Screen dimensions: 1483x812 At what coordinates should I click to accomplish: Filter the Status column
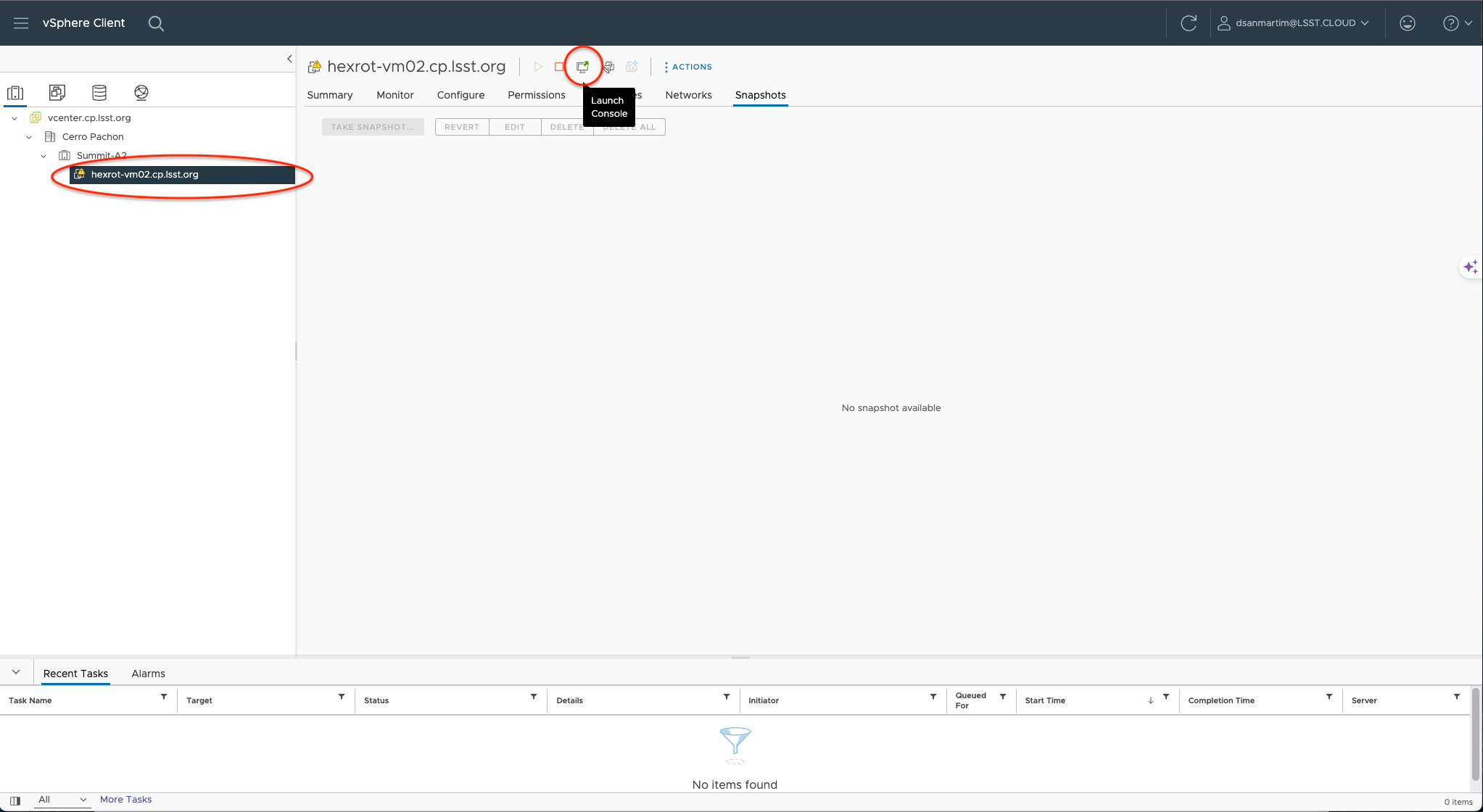click(x=534, y=697)
